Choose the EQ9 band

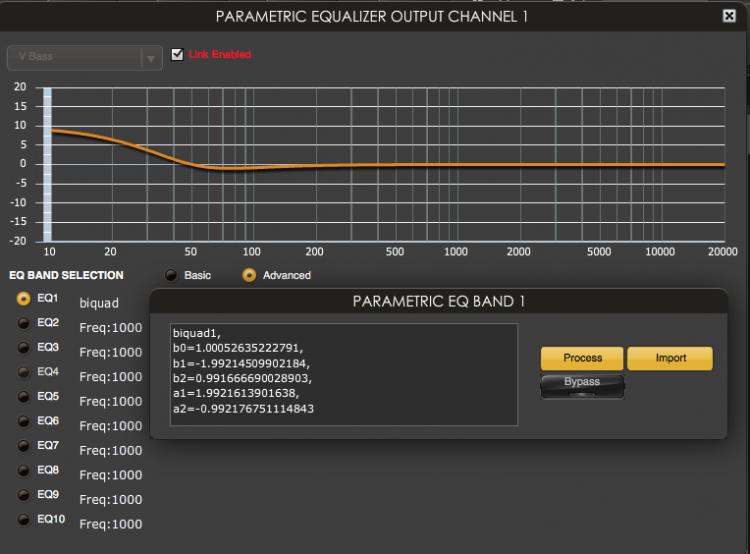click(23, 494)
